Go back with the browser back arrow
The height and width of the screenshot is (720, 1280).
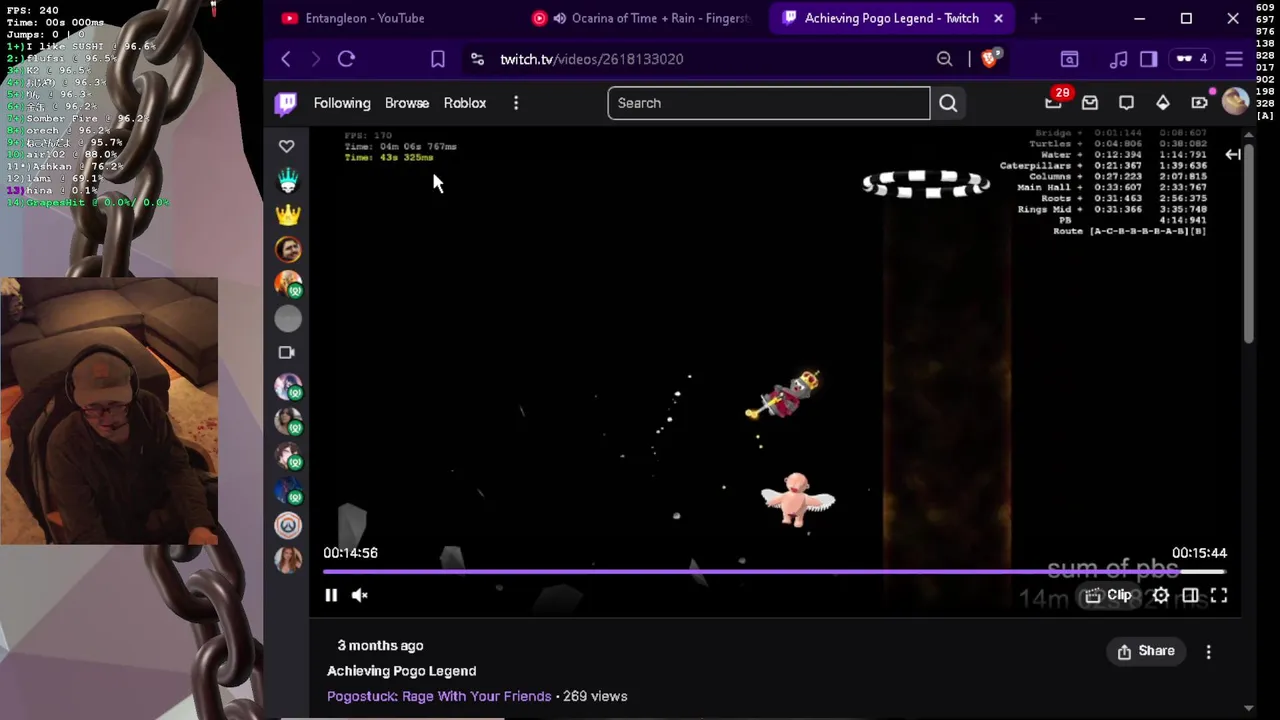click(x=286, y=59)
